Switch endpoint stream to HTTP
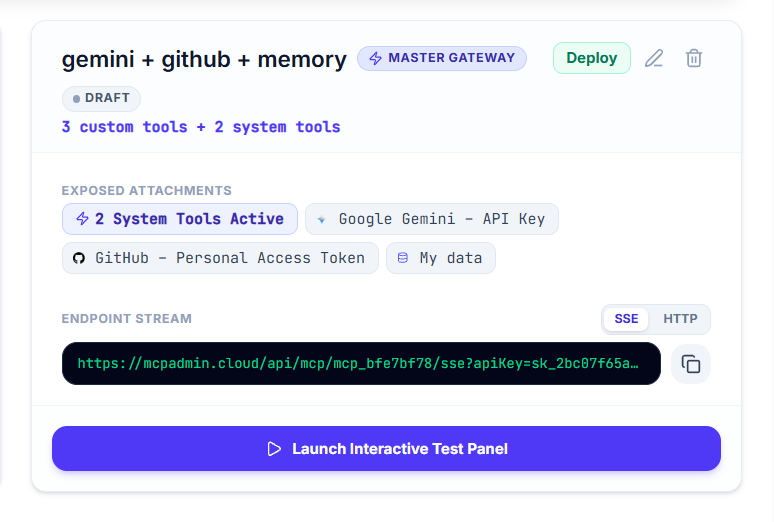 [x=680, y=319]
